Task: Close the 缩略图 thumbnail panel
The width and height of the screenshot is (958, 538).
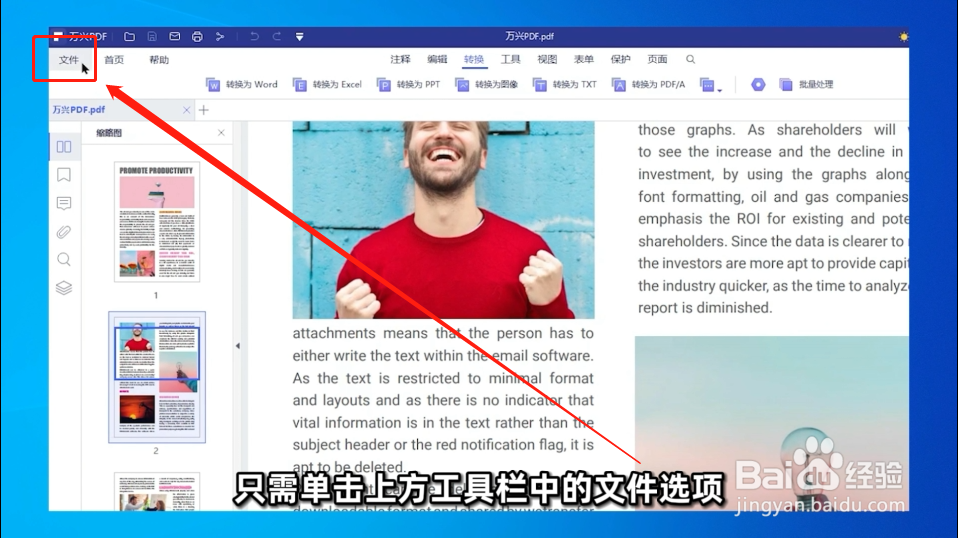Action: point(221,133)
